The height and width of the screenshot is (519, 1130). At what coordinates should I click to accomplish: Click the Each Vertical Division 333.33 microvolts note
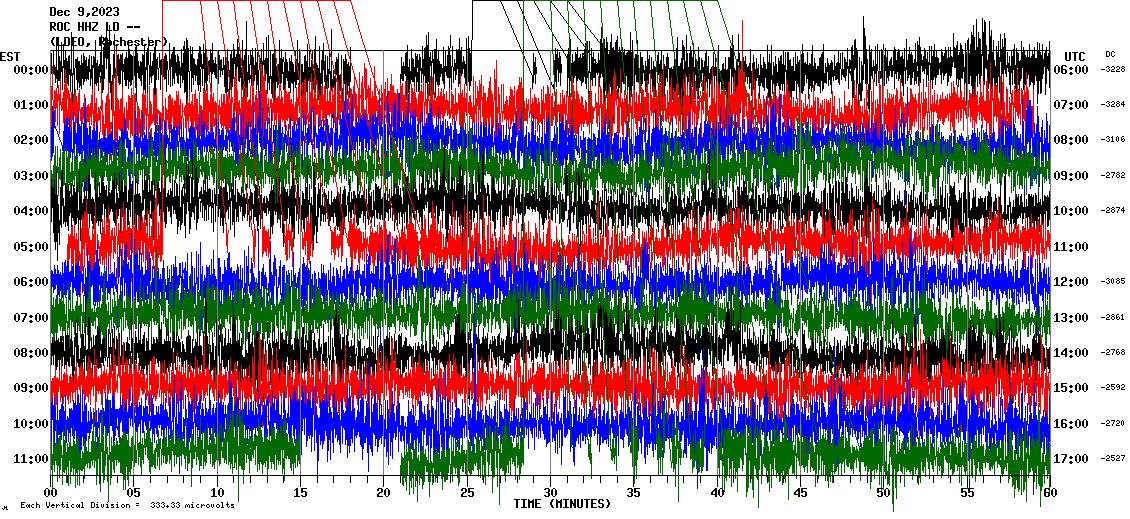coord(127,505)
